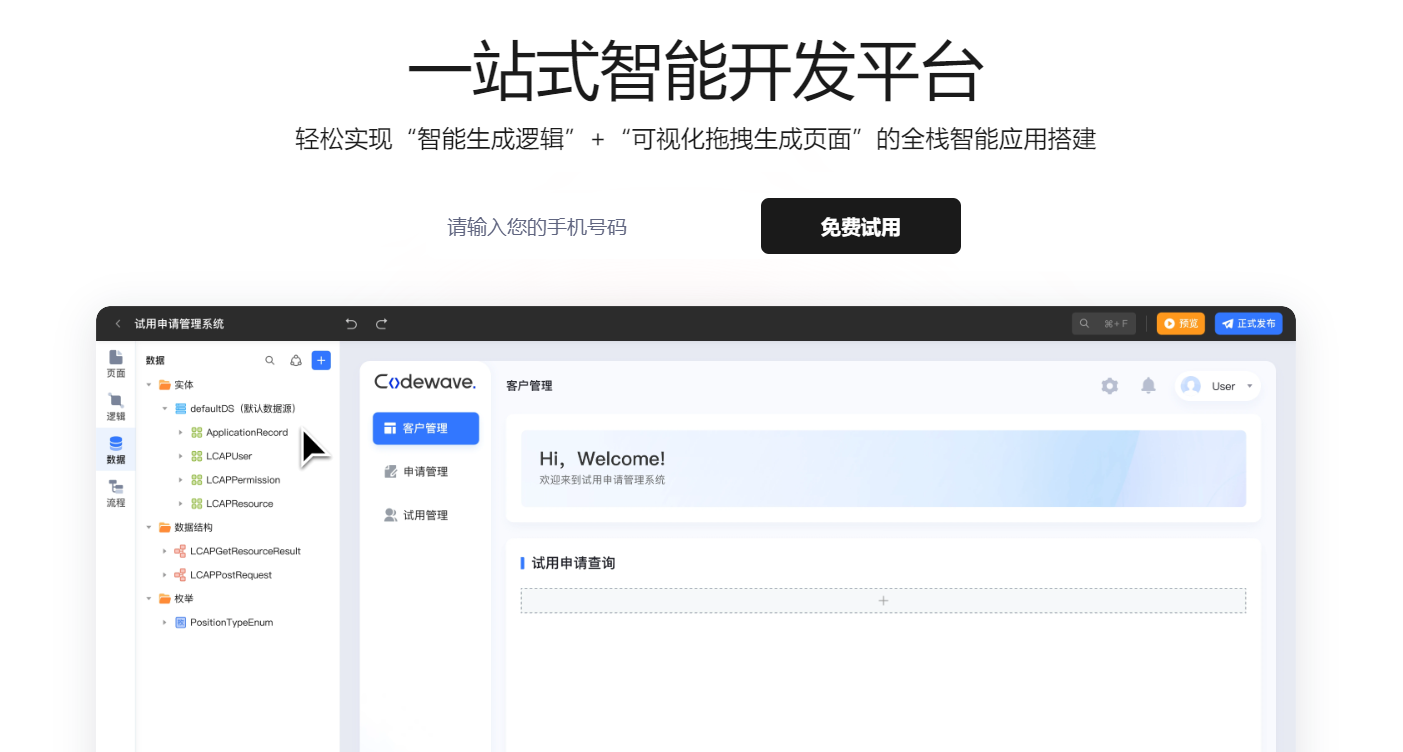Click the LCAPUser entity icon
The image size is (1403, 752).
pyautogui.click(x=197, y=456)
